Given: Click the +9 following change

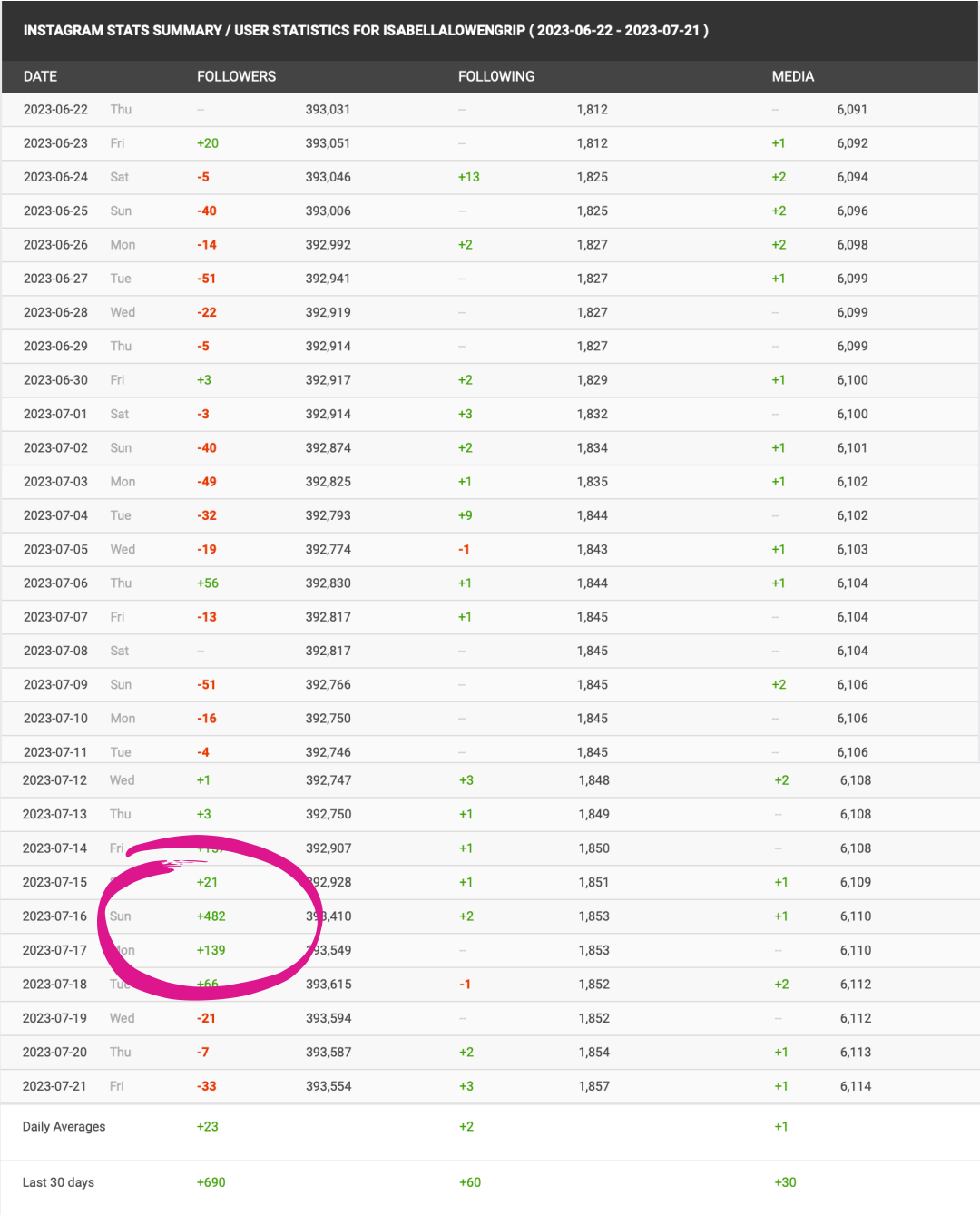Looking at the screenshot, I should (465, 515).
